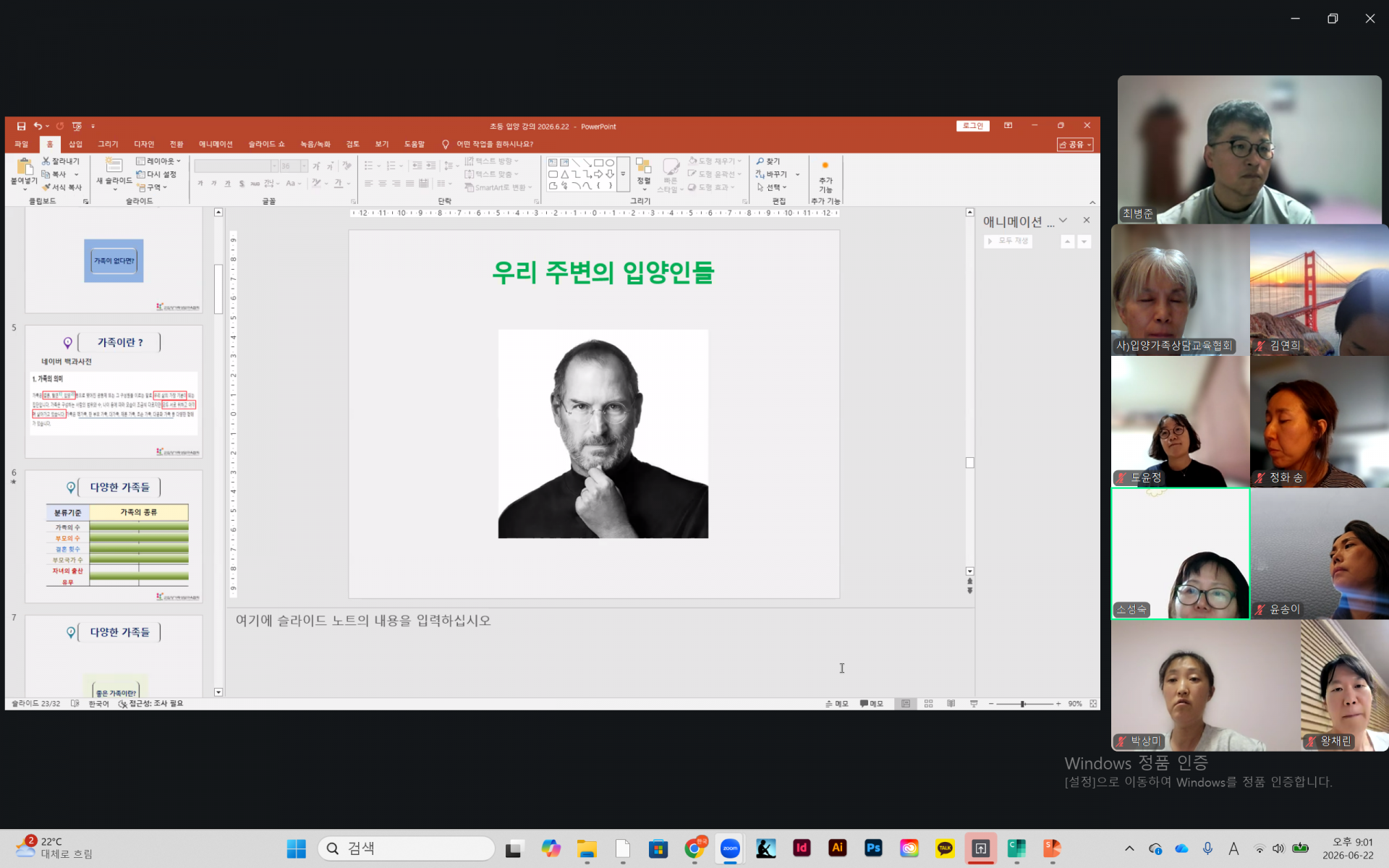Open Illustrator from the taskbar
Screen dimensions: 1389x868
coord(837,848)
